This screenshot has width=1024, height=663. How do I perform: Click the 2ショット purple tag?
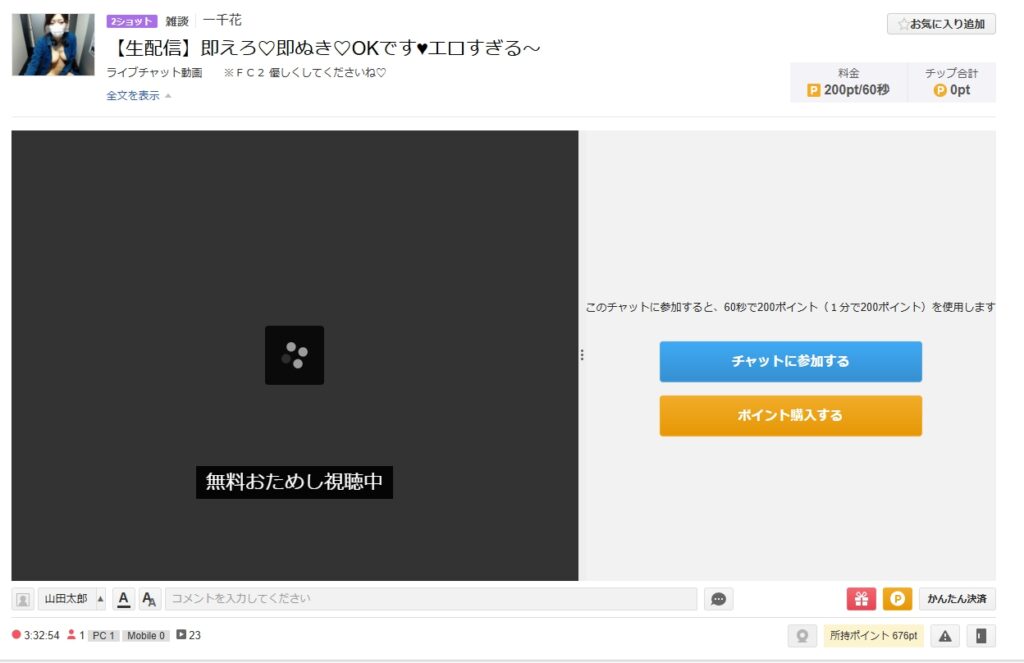point(132,22)
